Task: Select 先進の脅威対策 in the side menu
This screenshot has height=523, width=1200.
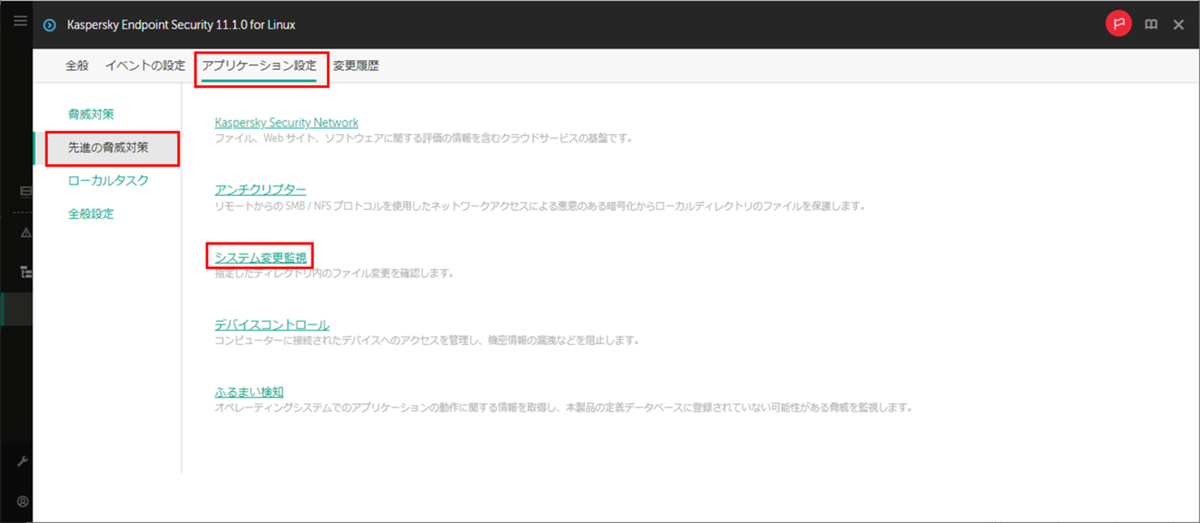Action: pyautogui.click(x=108, y=147)
